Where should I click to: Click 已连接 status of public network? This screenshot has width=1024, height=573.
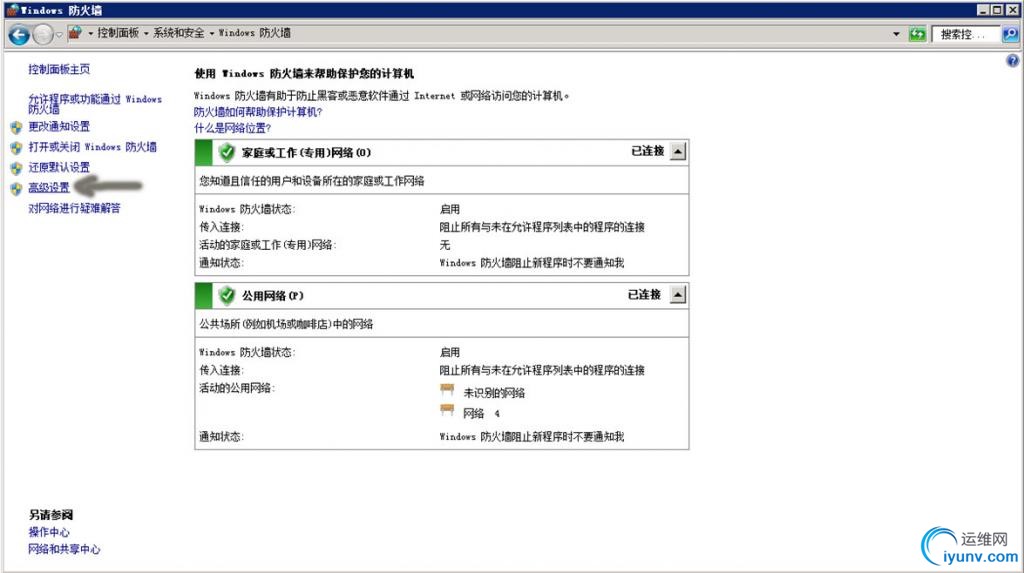pyautogui.click(x=645, y=294)
